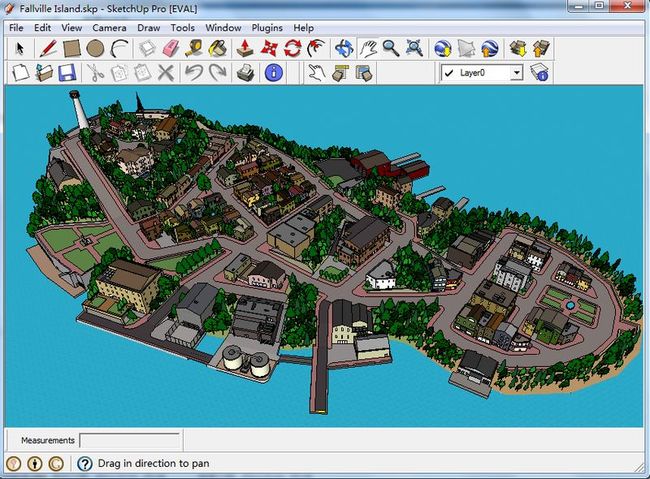Screen dimensions: 650x479
Task: Click the Toggle Terrain icon
Action: pos(466,49)
